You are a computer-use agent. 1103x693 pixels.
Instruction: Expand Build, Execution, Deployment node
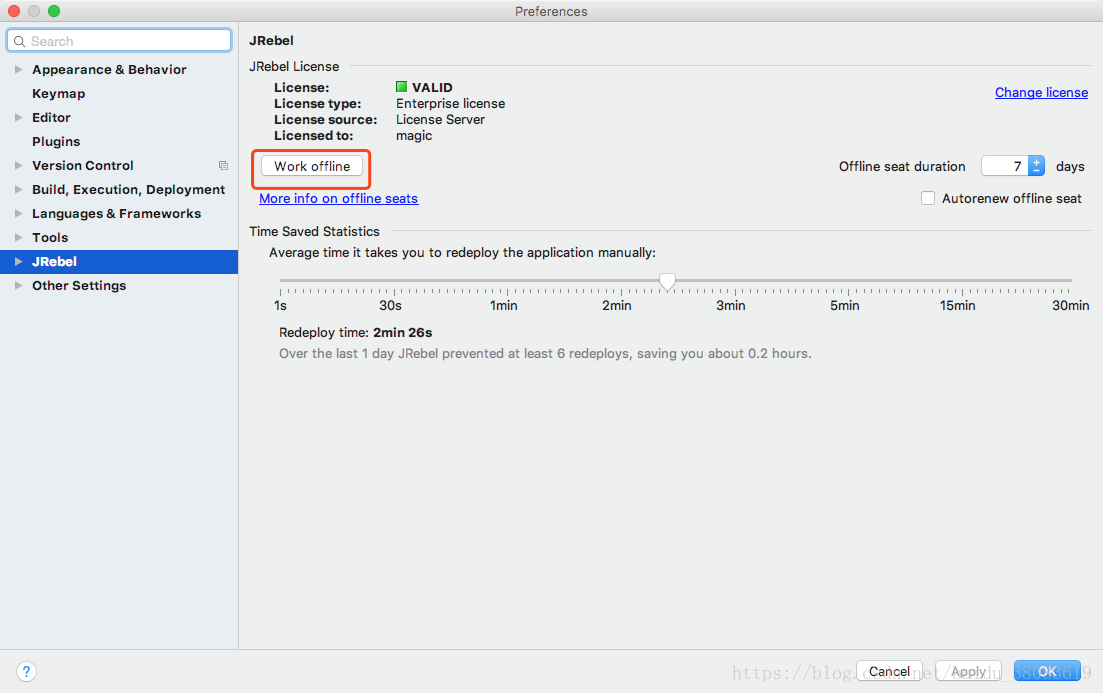(x=19, y=189)
